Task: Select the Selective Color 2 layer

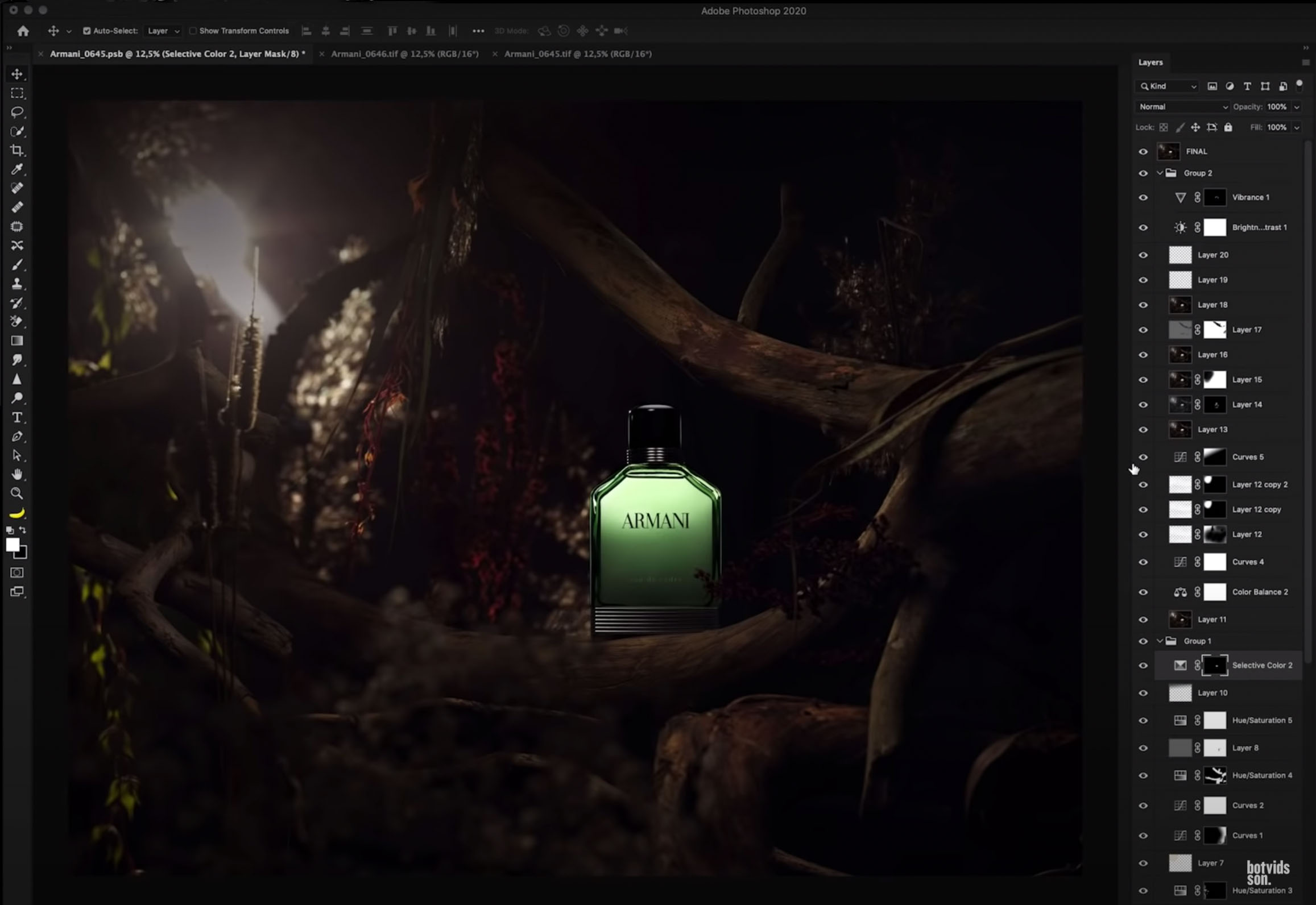Action: click(1263, 665)
